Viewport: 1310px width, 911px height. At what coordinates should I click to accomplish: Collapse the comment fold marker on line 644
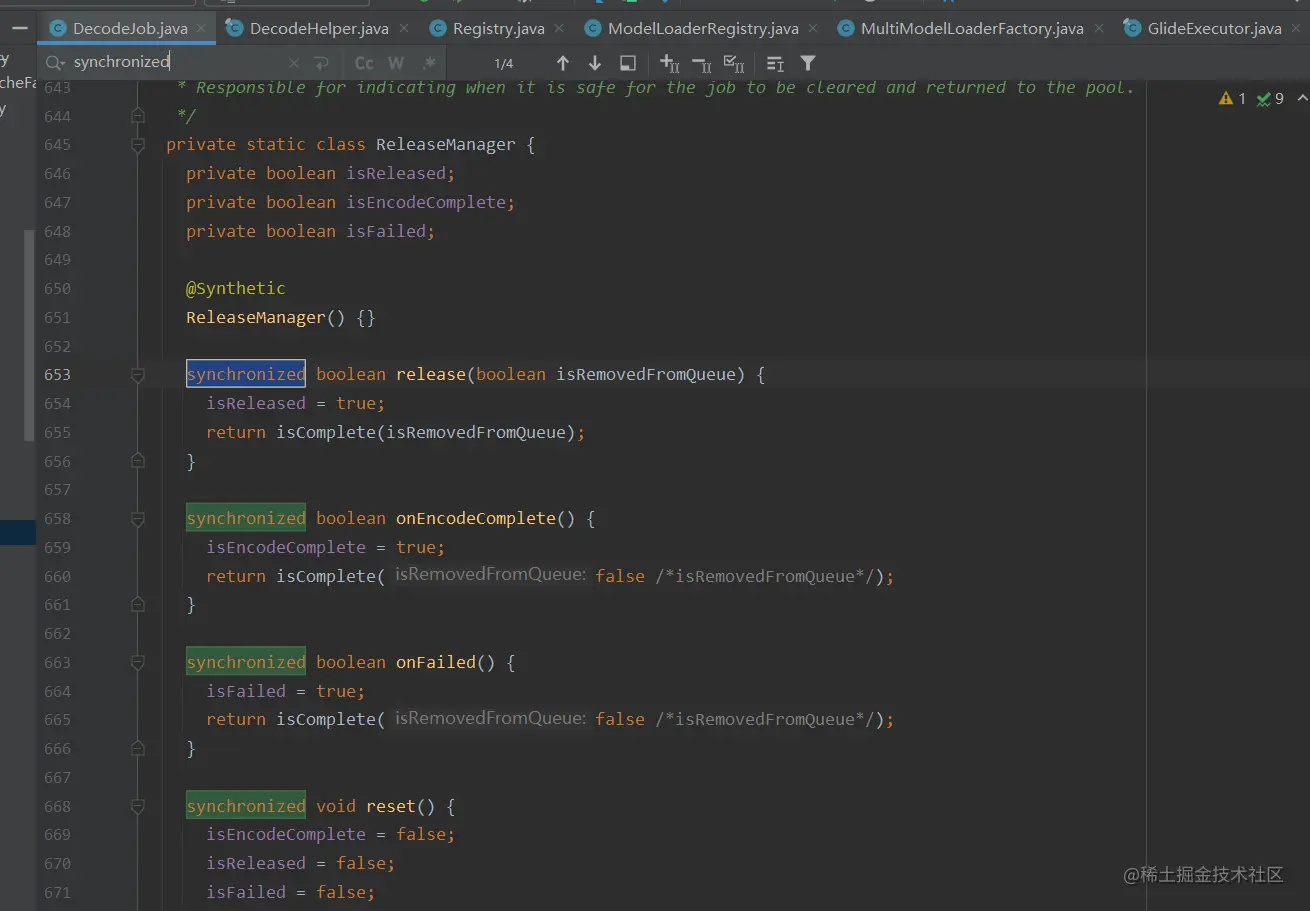(x=138, y=116)
